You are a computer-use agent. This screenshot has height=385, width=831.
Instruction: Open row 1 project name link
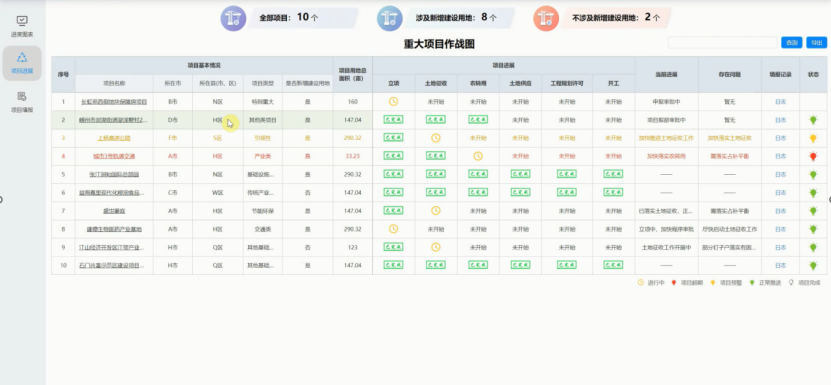[114, 101]
